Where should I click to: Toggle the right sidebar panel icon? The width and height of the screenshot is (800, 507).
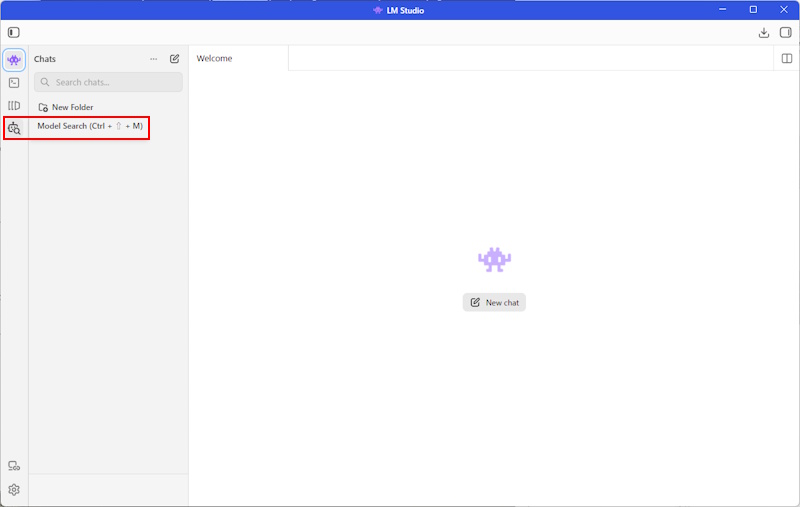(786, 32)
